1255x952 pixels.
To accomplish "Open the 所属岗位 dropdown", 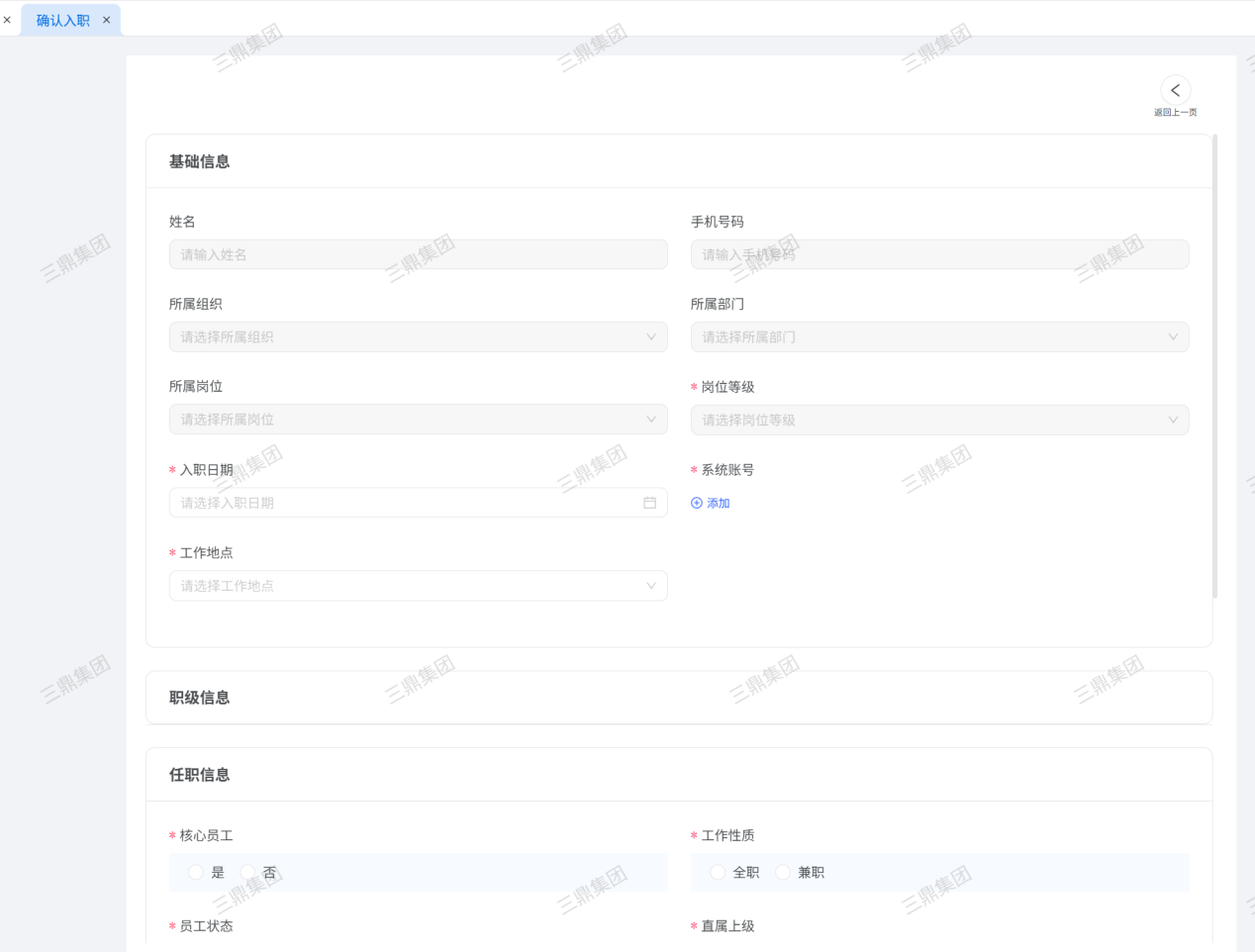I will click(x=418, y=420).
